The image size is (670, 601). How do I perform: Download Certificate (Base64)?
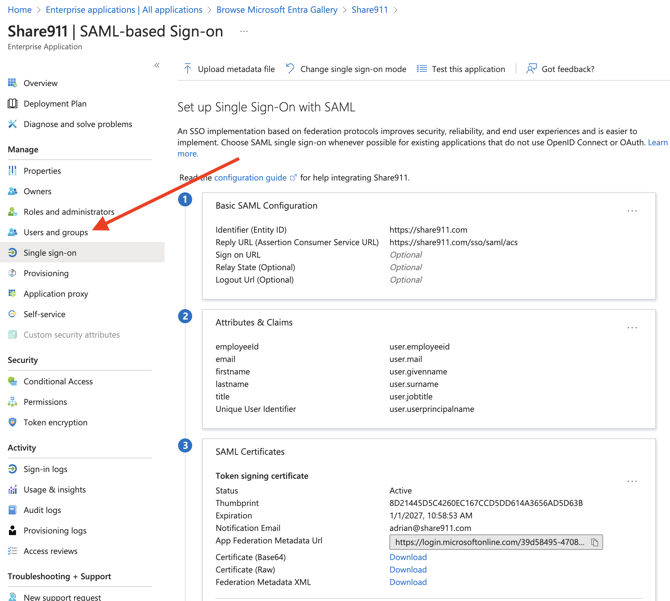408,557
